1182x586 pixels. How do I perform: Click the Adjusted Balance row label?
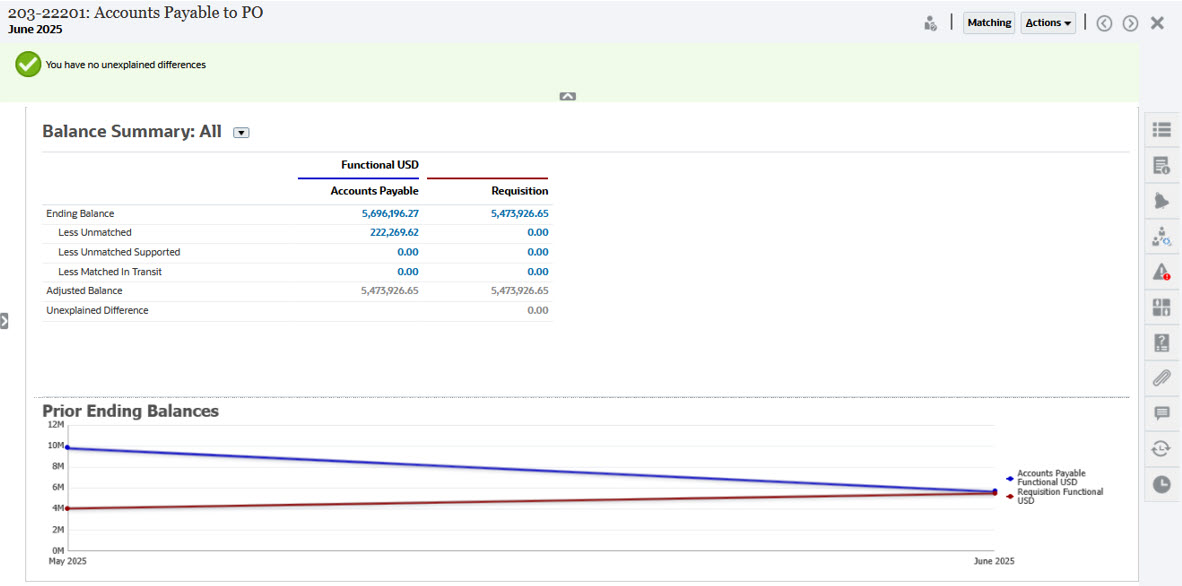tap(84, 290)
